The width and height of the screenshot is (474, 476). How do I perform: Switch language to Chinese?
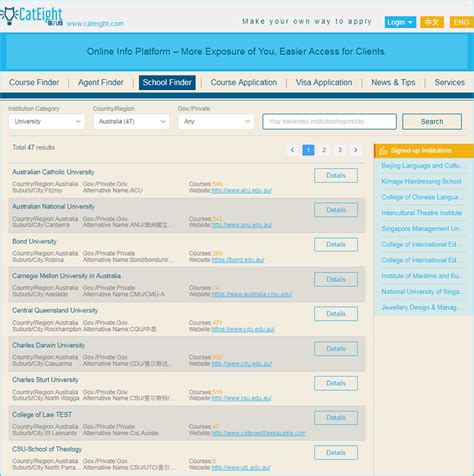coord(432,22)
